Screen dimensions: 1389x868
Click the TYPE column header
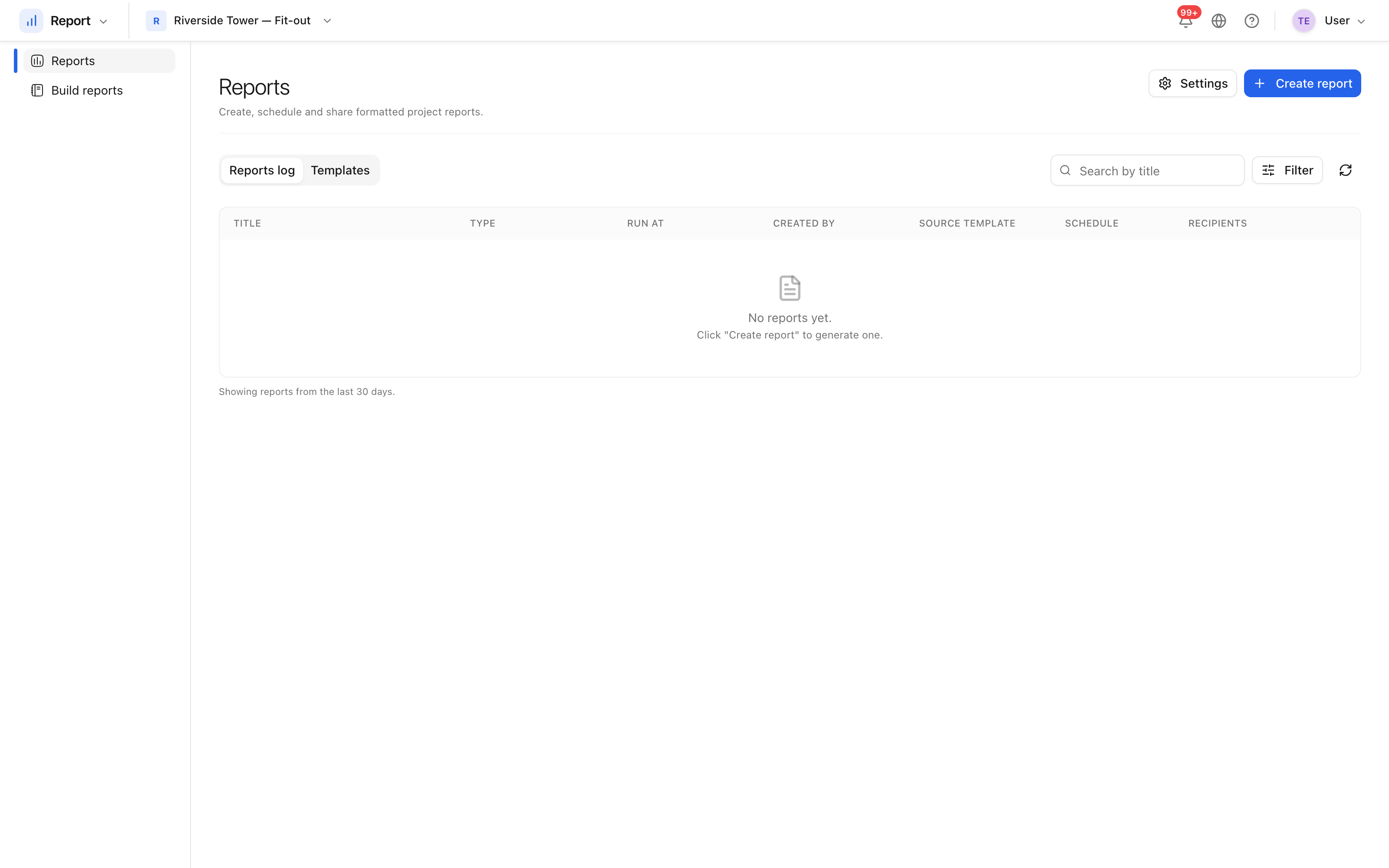coord(483,224)
